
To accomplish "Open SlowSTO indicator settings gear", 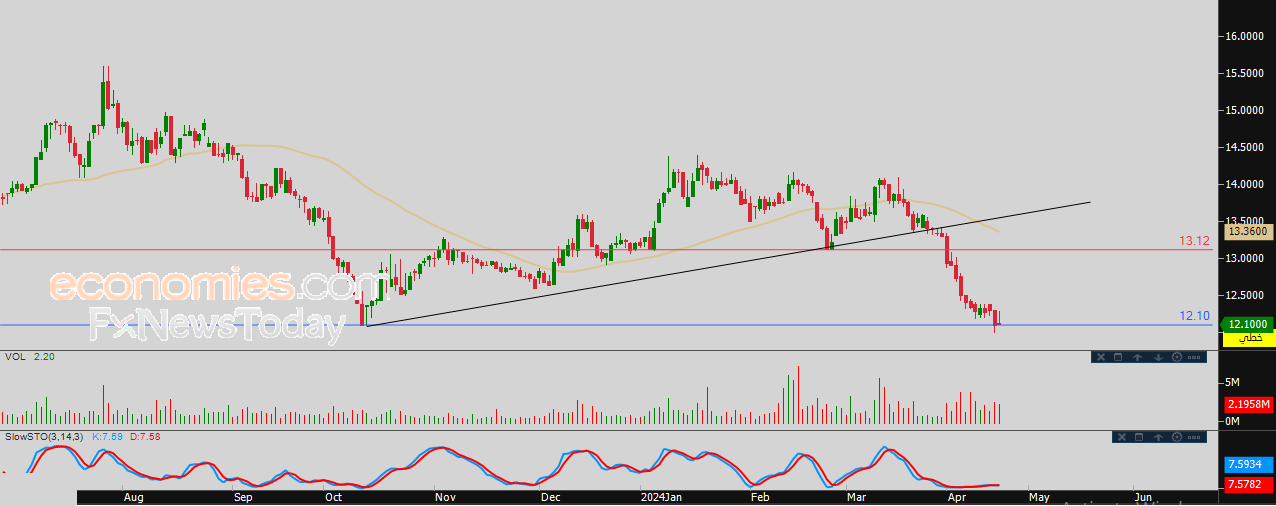I will (1177, 437).
